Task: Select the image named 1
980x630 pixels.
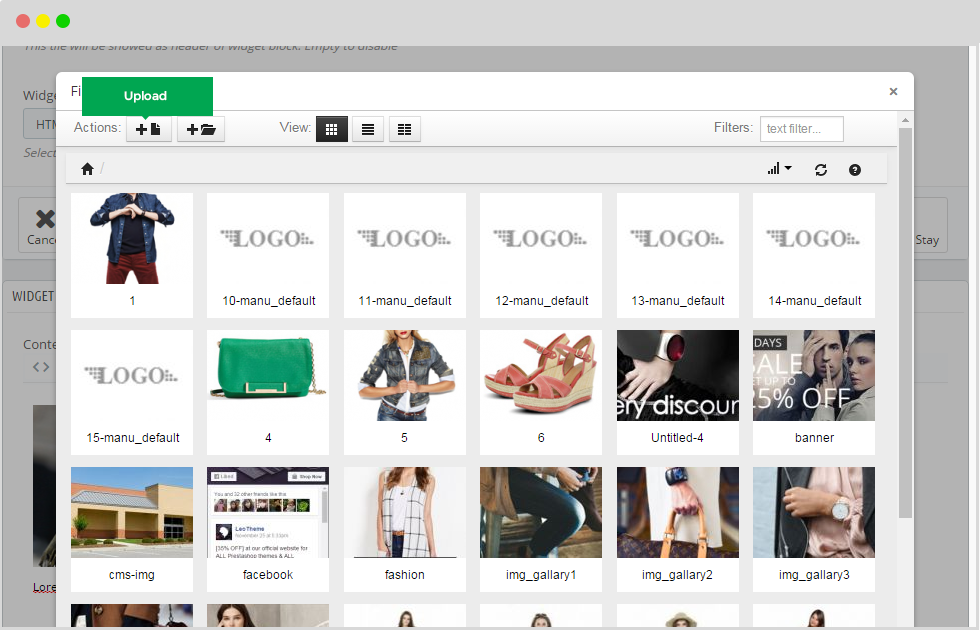Action: pos(132,238)
